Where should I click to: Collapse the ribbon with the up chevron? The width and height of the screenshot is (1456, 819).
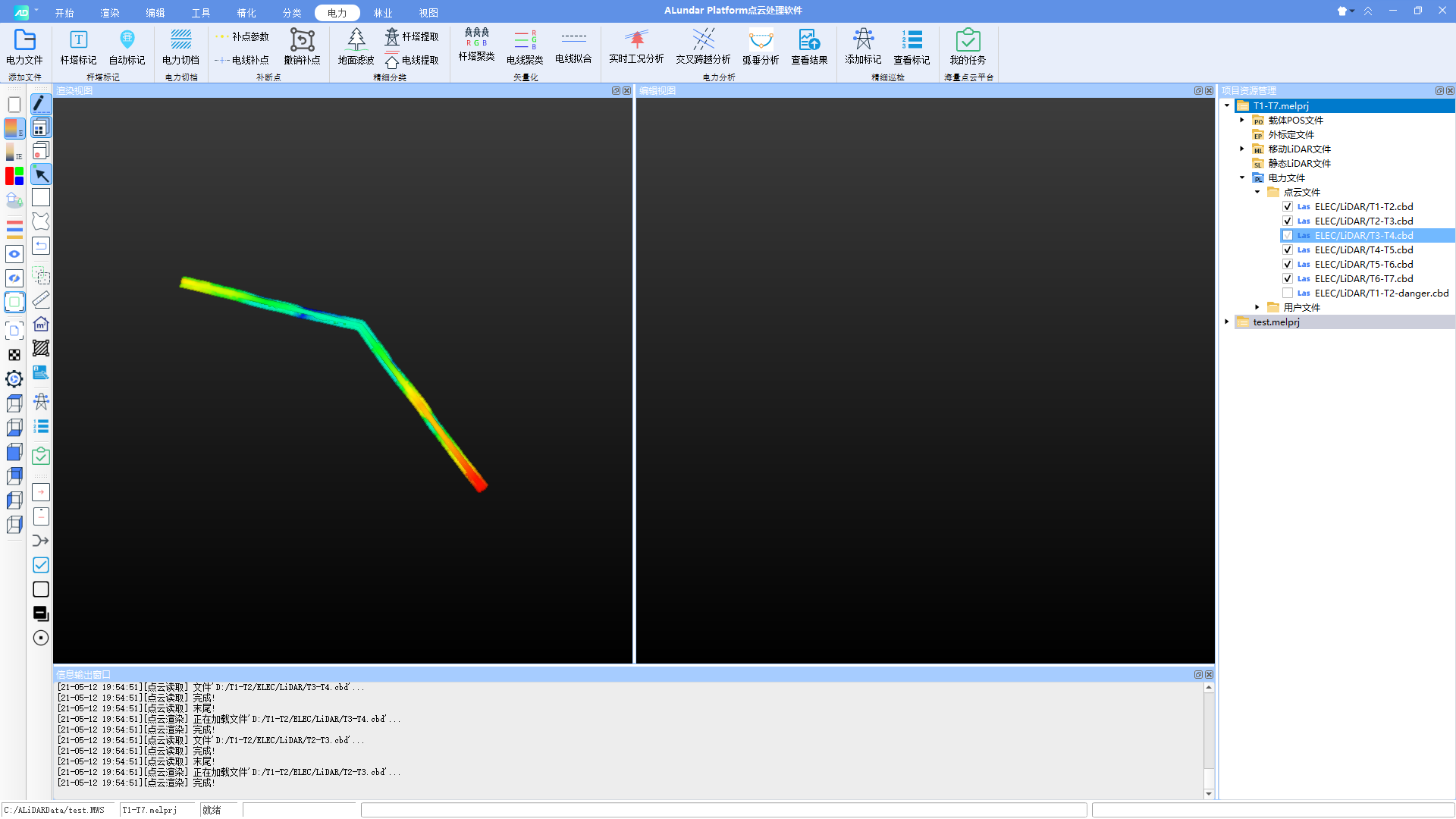tap(1368, 11)
